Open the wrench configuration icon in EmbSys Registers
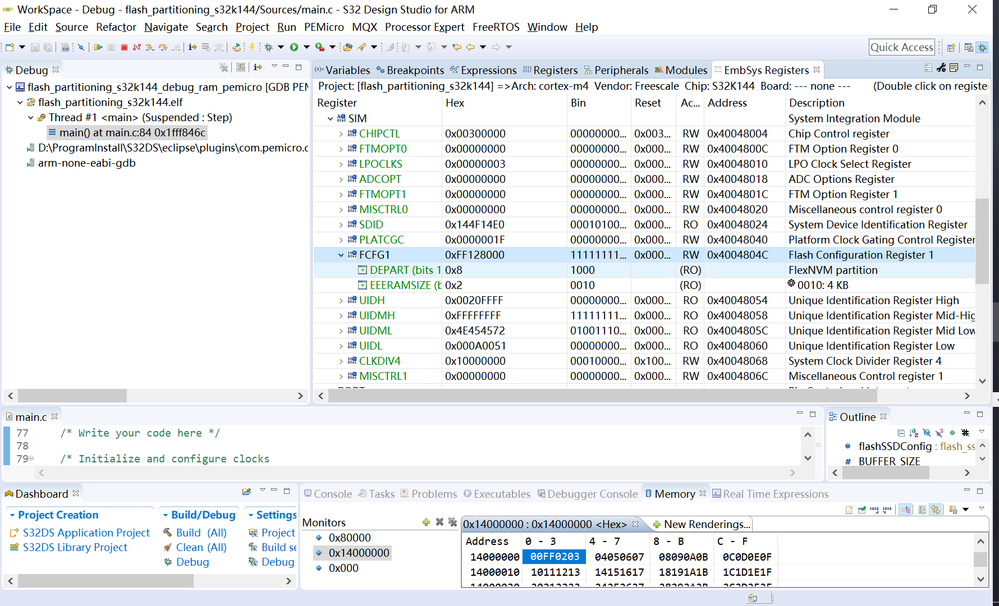 942,66
